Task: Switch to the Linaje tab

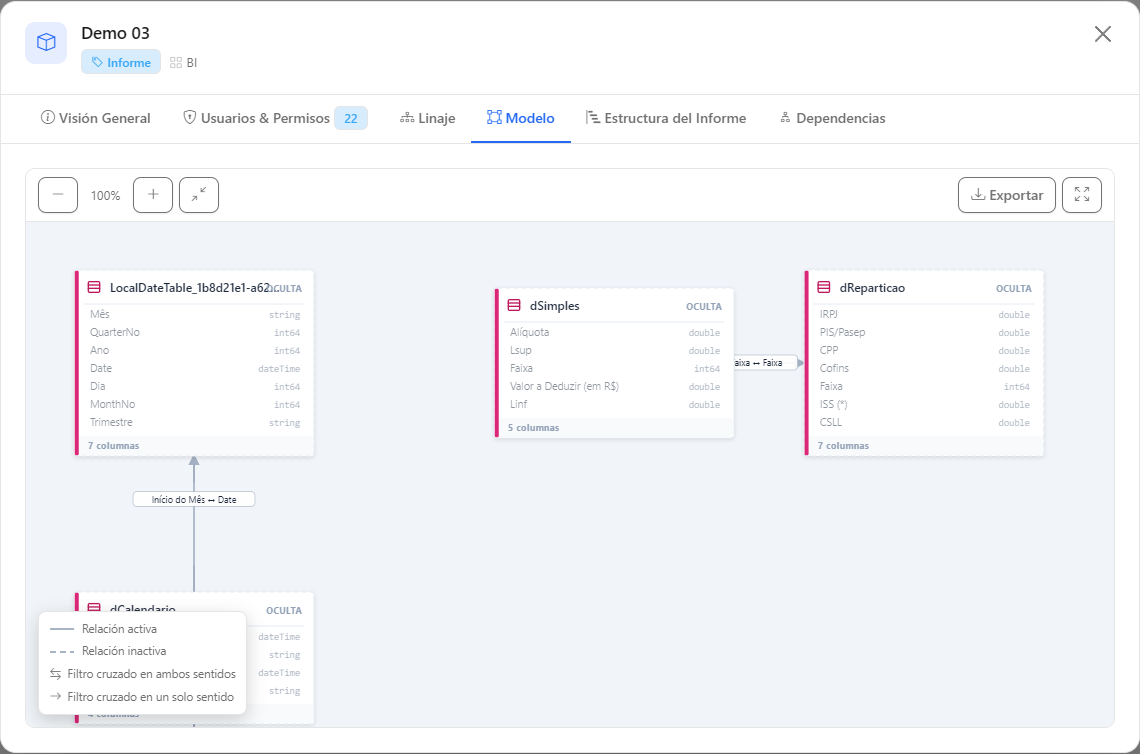Action: point(428,118)
